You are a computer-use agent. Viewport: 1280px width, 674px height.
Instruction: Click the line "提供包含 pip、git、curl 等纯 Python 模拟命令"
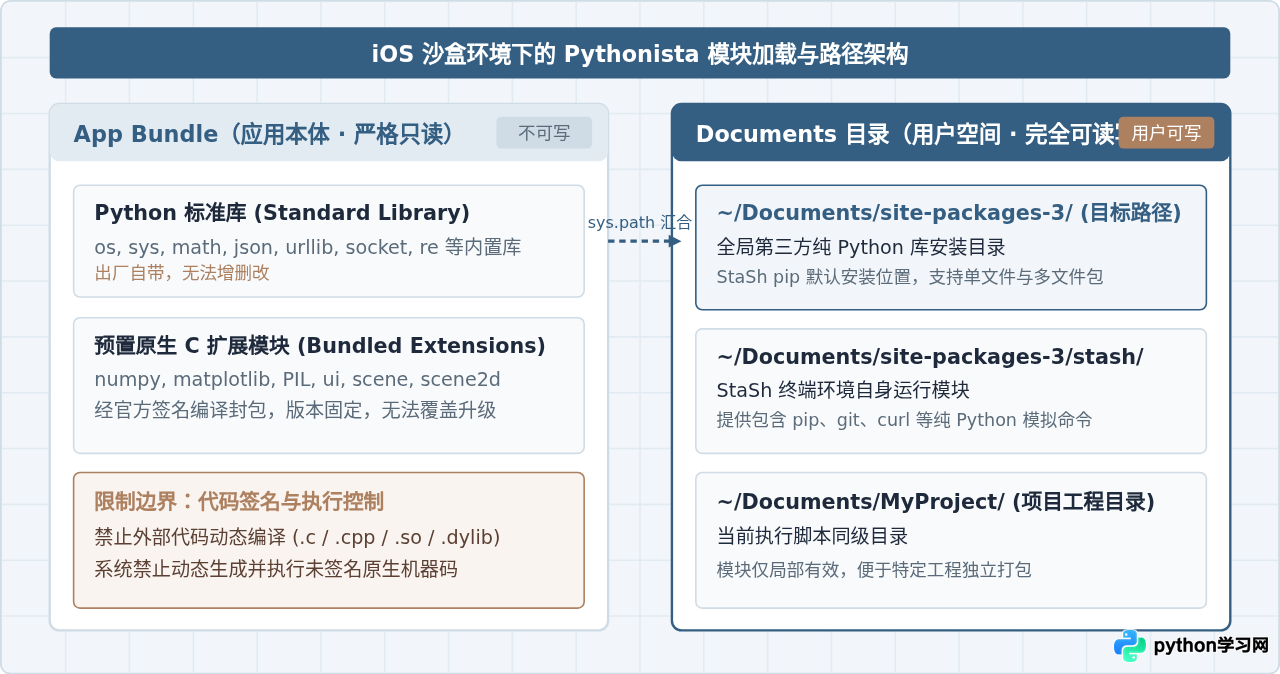pos(904,420)
